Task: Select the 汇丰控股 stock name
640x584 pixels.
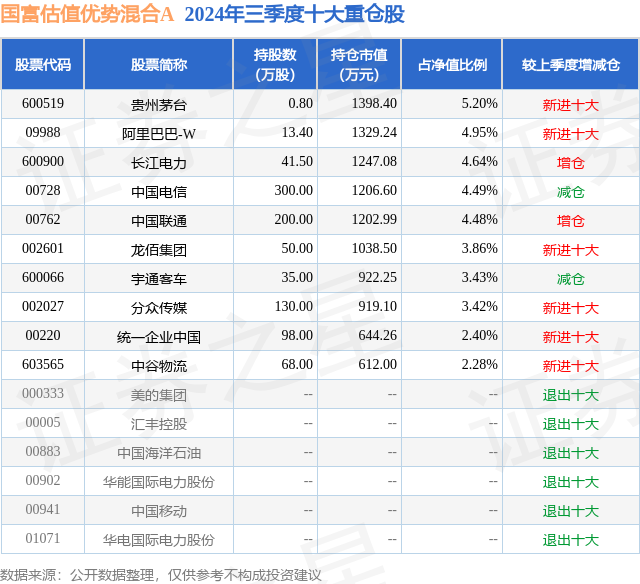Action: (x=159, y=424)
